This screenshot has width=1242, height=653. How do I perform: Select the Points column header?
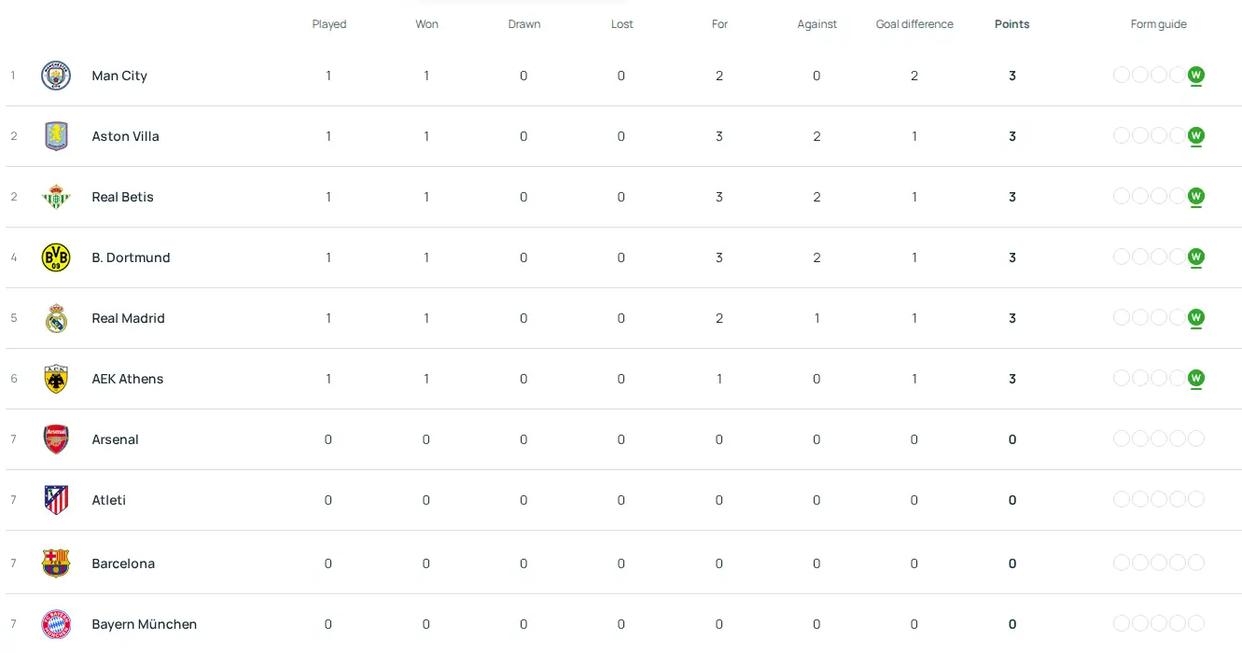point(1012,24)
